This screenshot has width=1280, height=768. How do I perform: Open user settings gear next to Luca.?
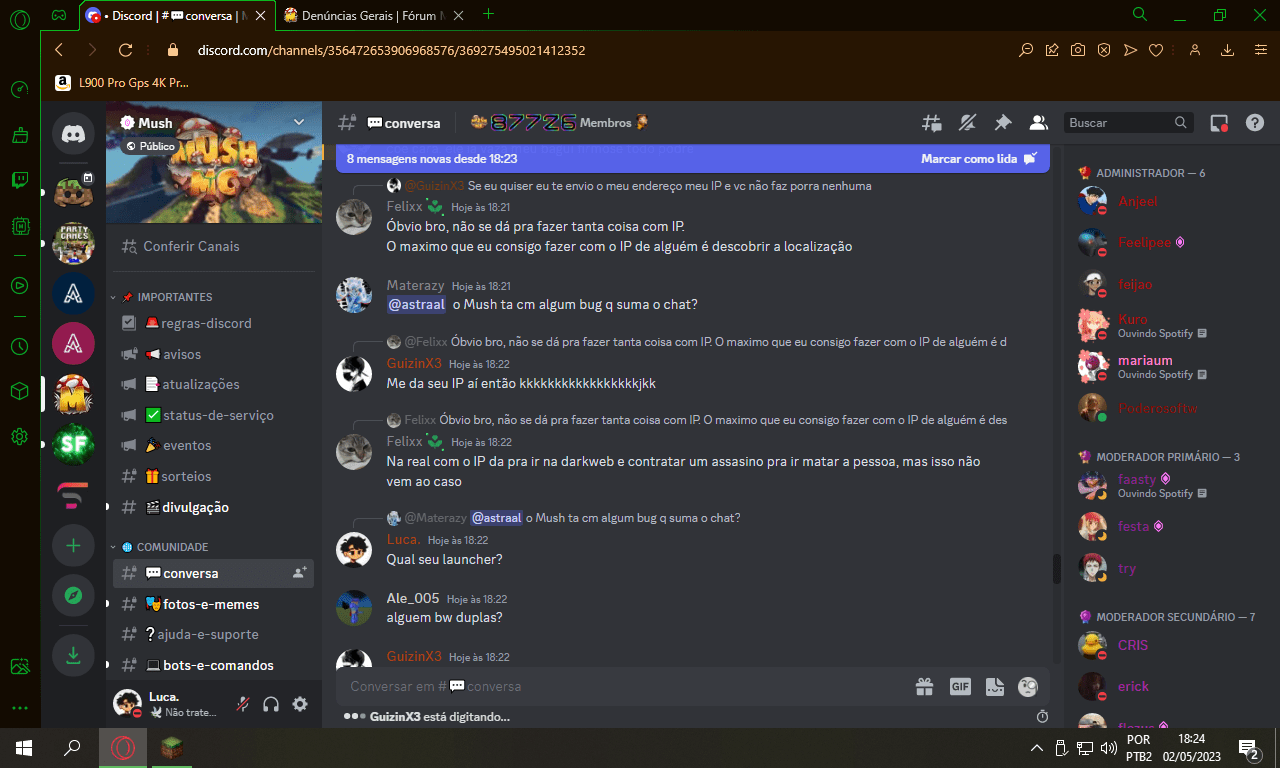click(300, 704)
